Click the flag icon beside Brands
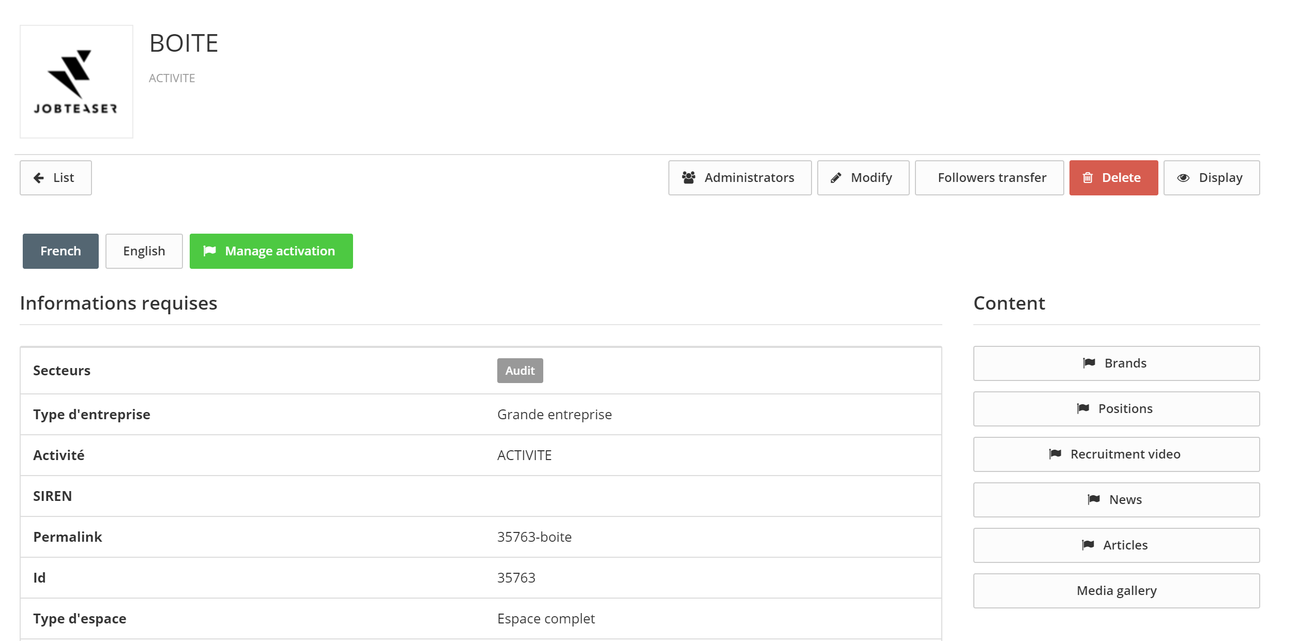Viewport: 1300px width, 641px height. [x=1089, y=363]
